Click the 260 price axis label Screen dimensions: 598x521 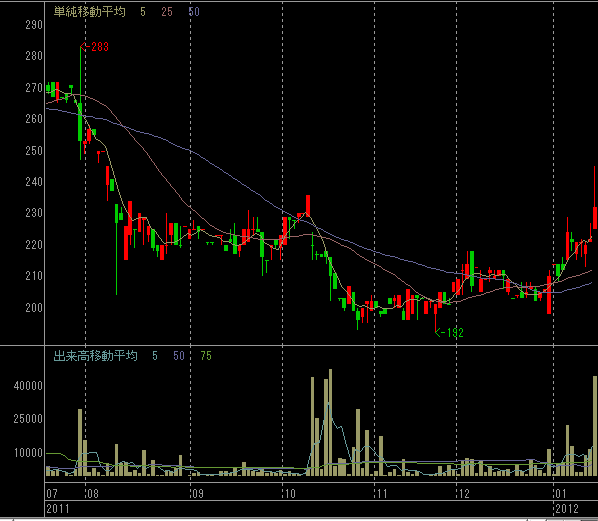[34, 119]
